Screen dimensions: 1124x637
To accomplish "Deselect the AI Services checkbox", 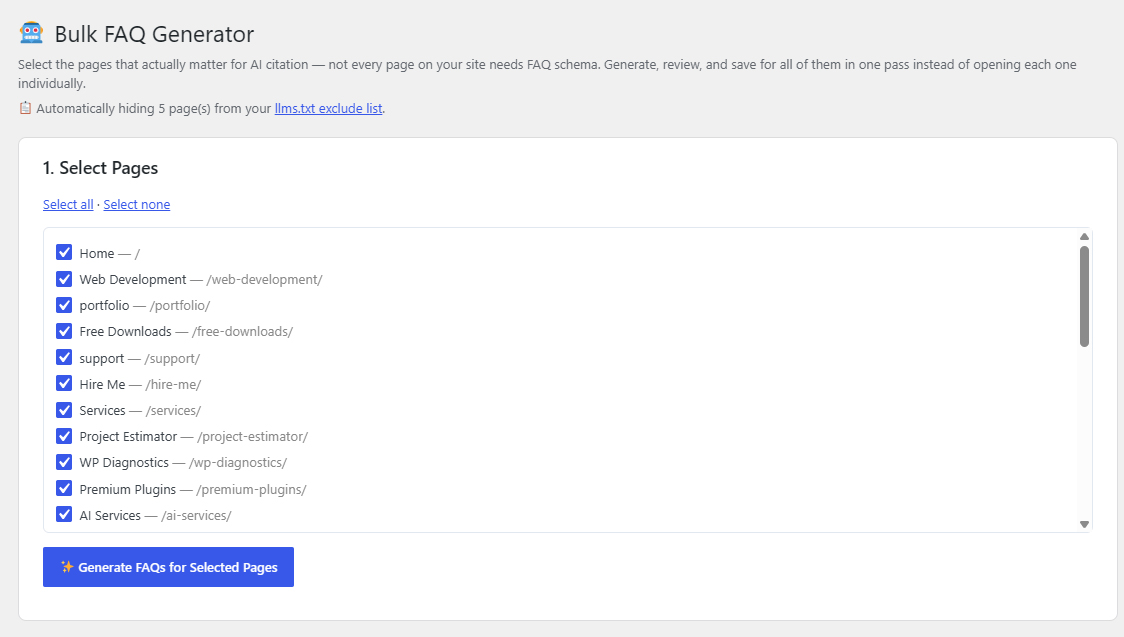I will pos(64,514).
